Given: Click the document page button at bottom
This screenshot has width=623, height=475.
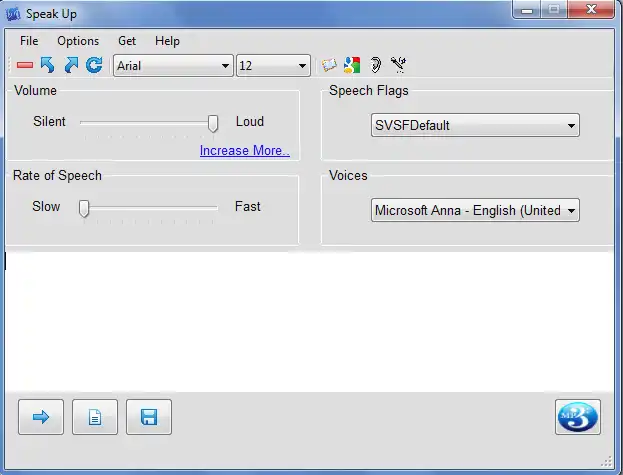Looking at the screenshot, I should click(x=95, y=417).
